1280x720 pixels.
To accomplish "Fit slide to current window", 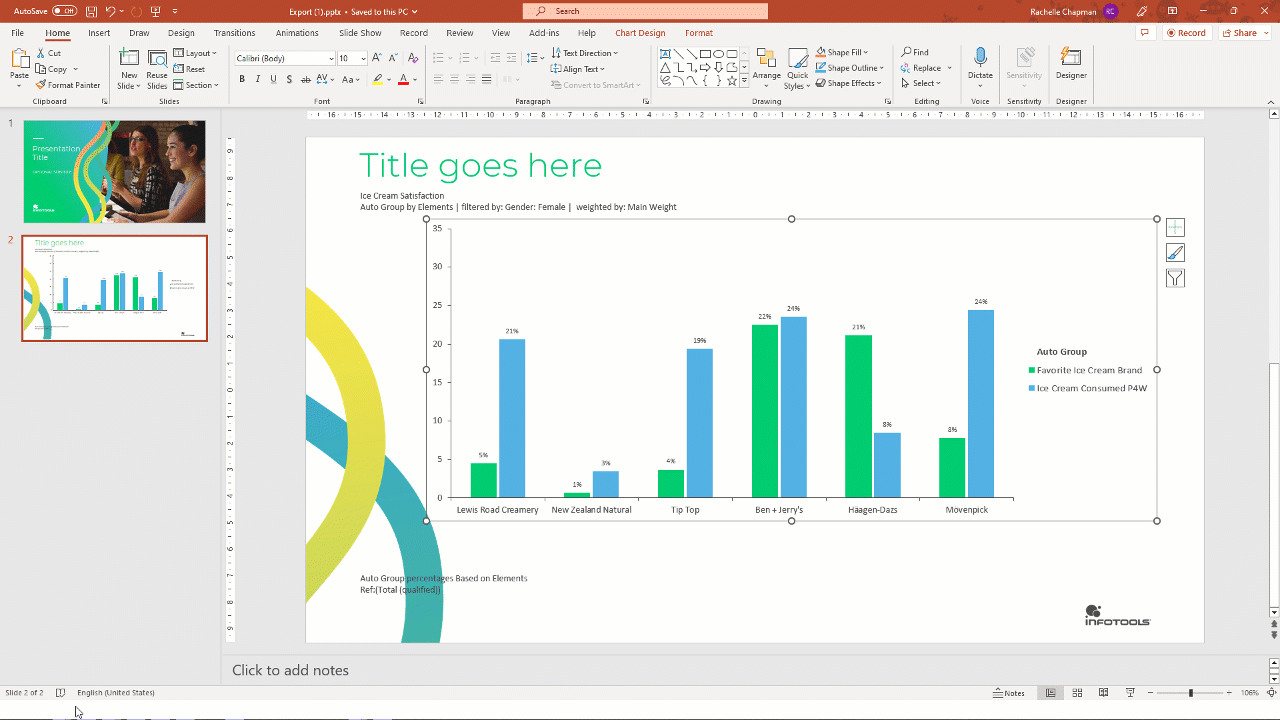I will point(1272,693).
